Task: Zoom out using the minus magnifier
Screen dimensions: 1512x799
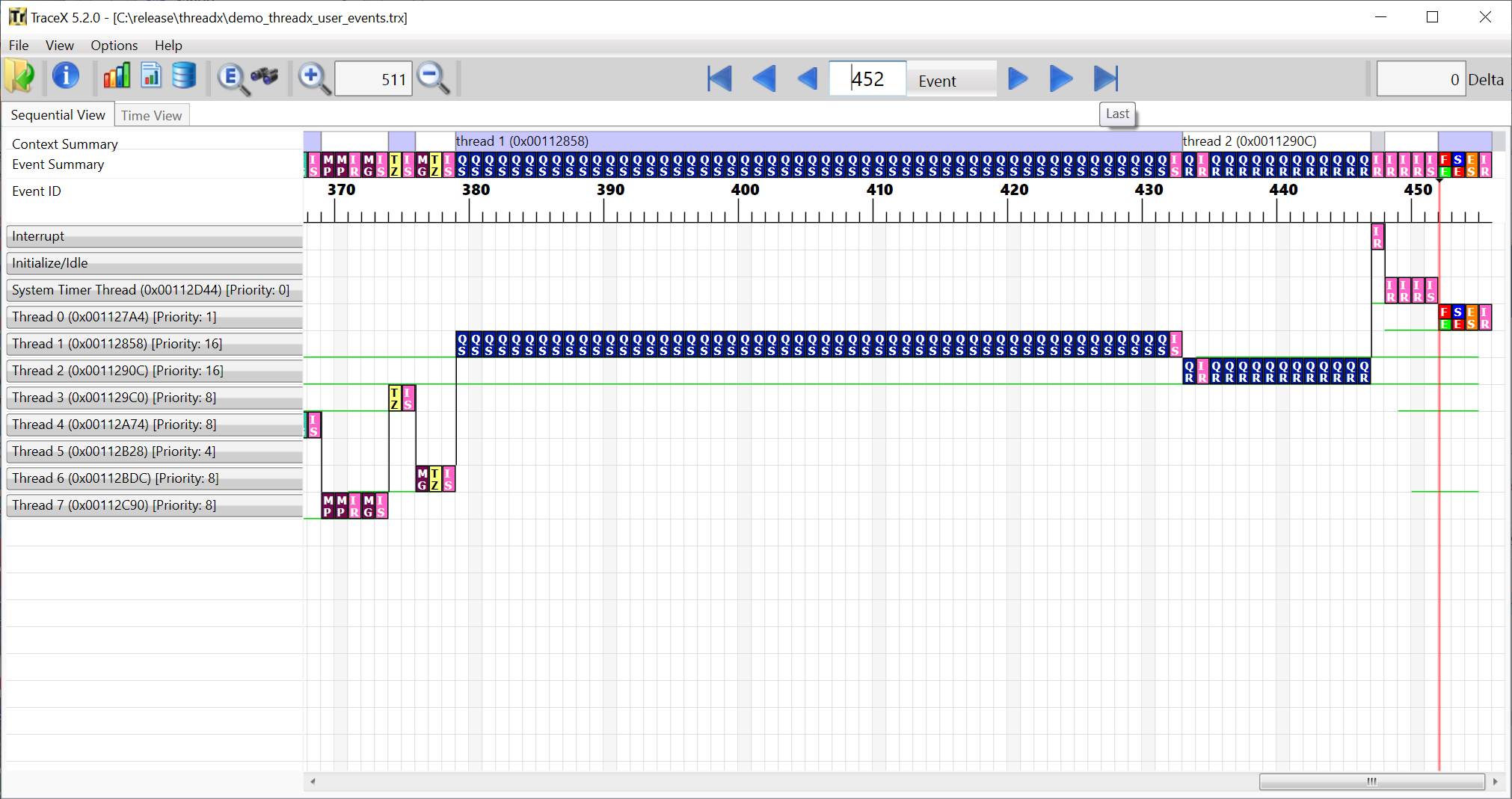Action: click(434, 78)
